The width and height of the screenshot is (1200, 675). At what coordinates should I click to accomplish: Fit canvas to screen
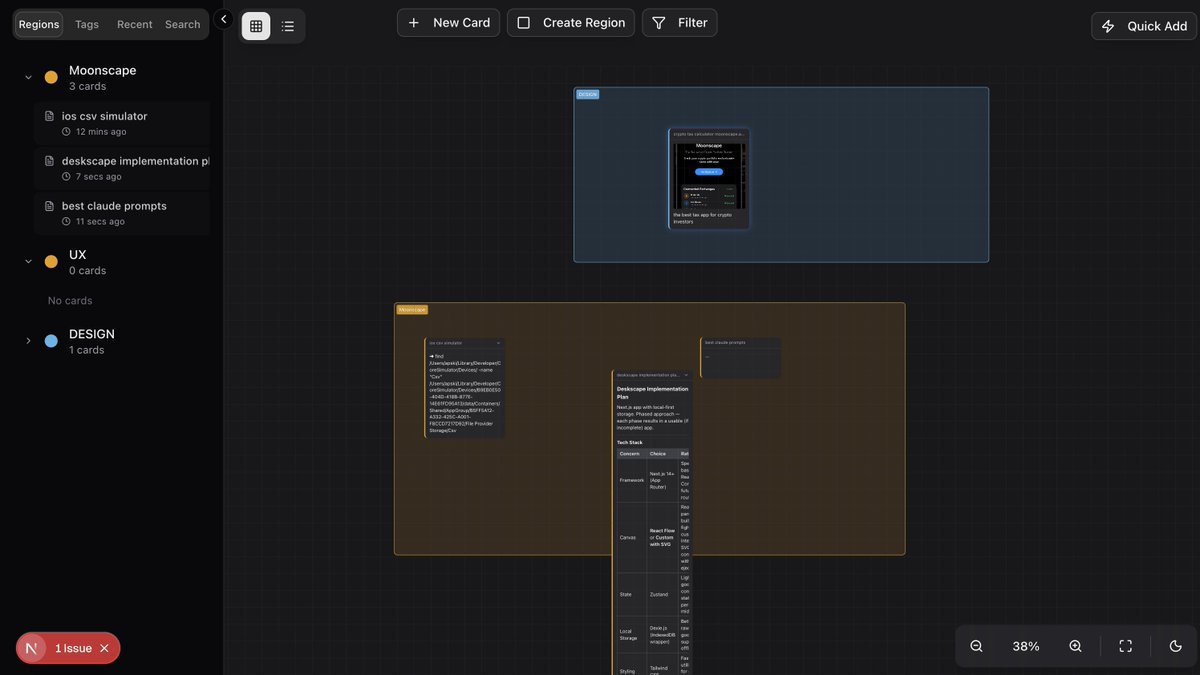pos(1126,646)
